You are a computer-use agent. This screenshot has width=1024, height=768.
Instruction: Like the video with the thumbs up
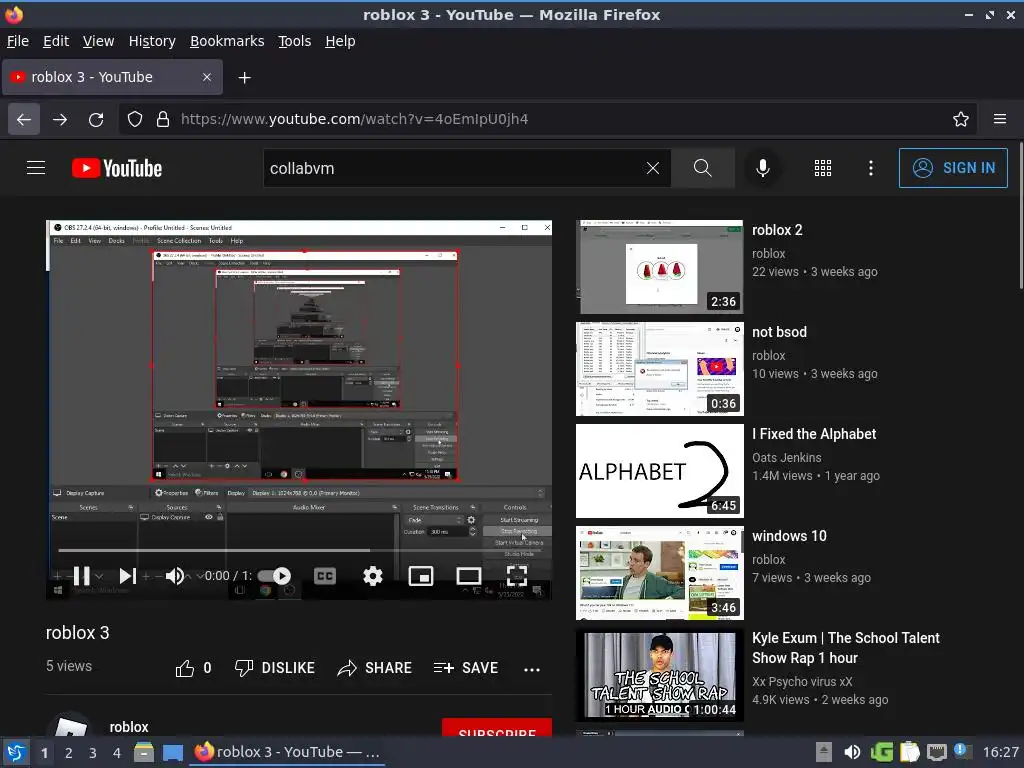coord(193,668)
